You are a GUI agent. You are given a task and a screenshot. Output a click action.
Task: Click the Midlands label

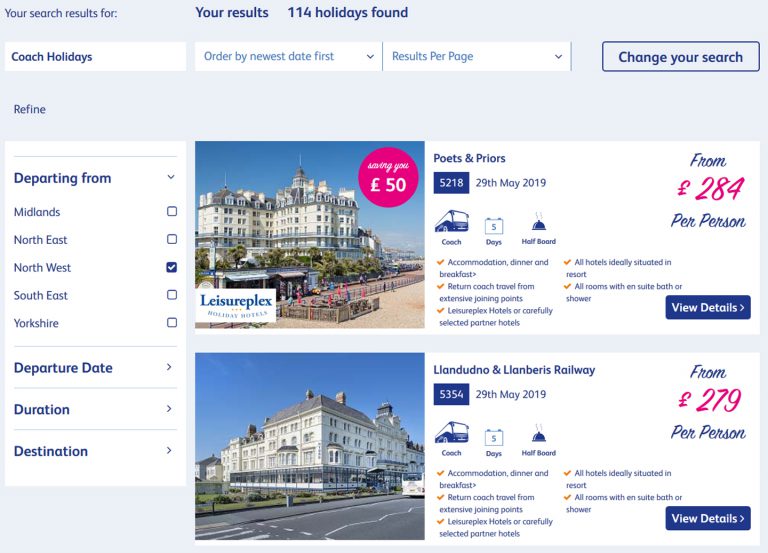tap(37, 212)
